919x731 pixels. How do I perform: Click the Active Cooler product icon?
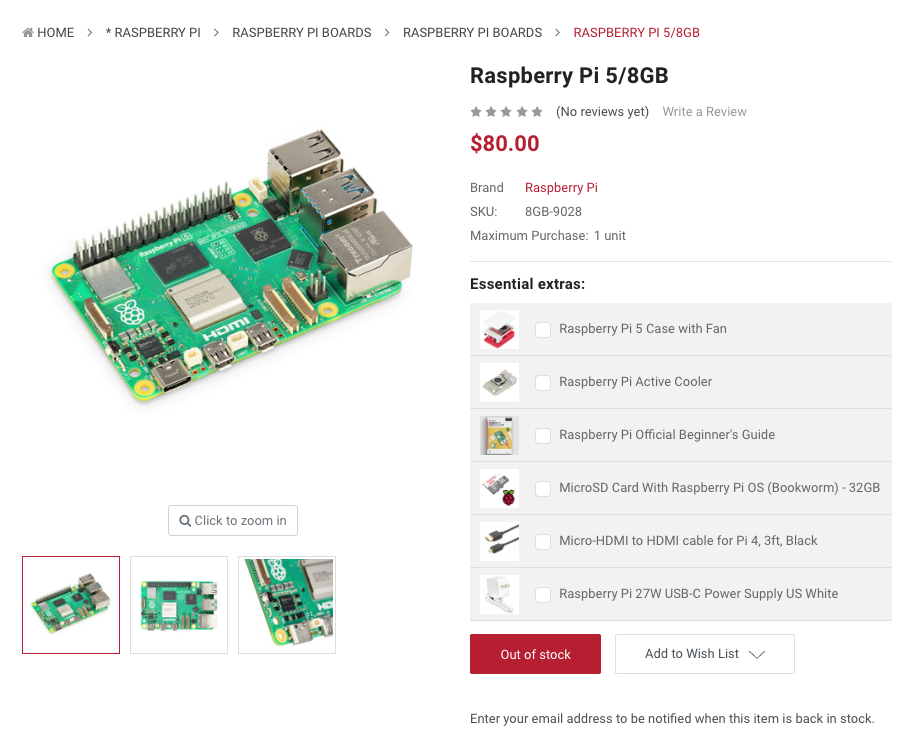tap(499, 382)
